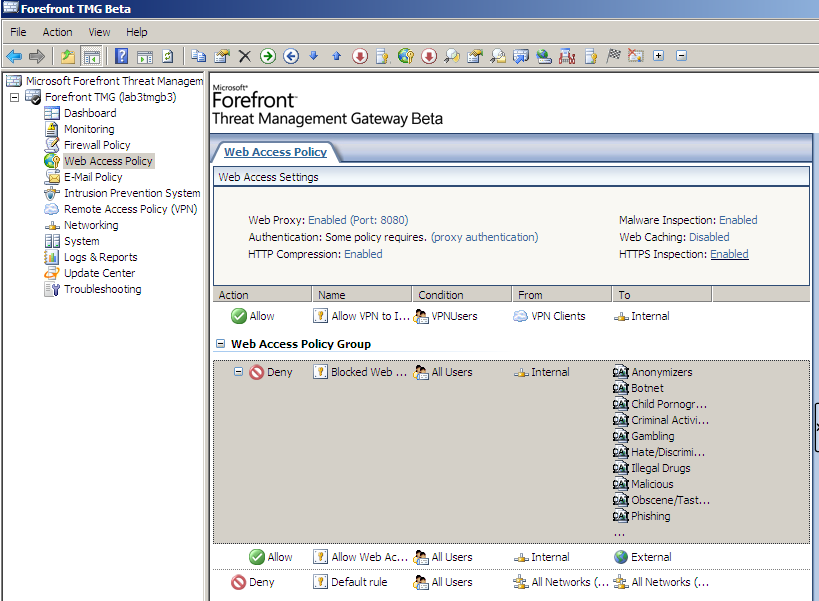This screenshot has height=601, width=819.
Task: Open the Firewall Policy node
Action: click(97, 145)
